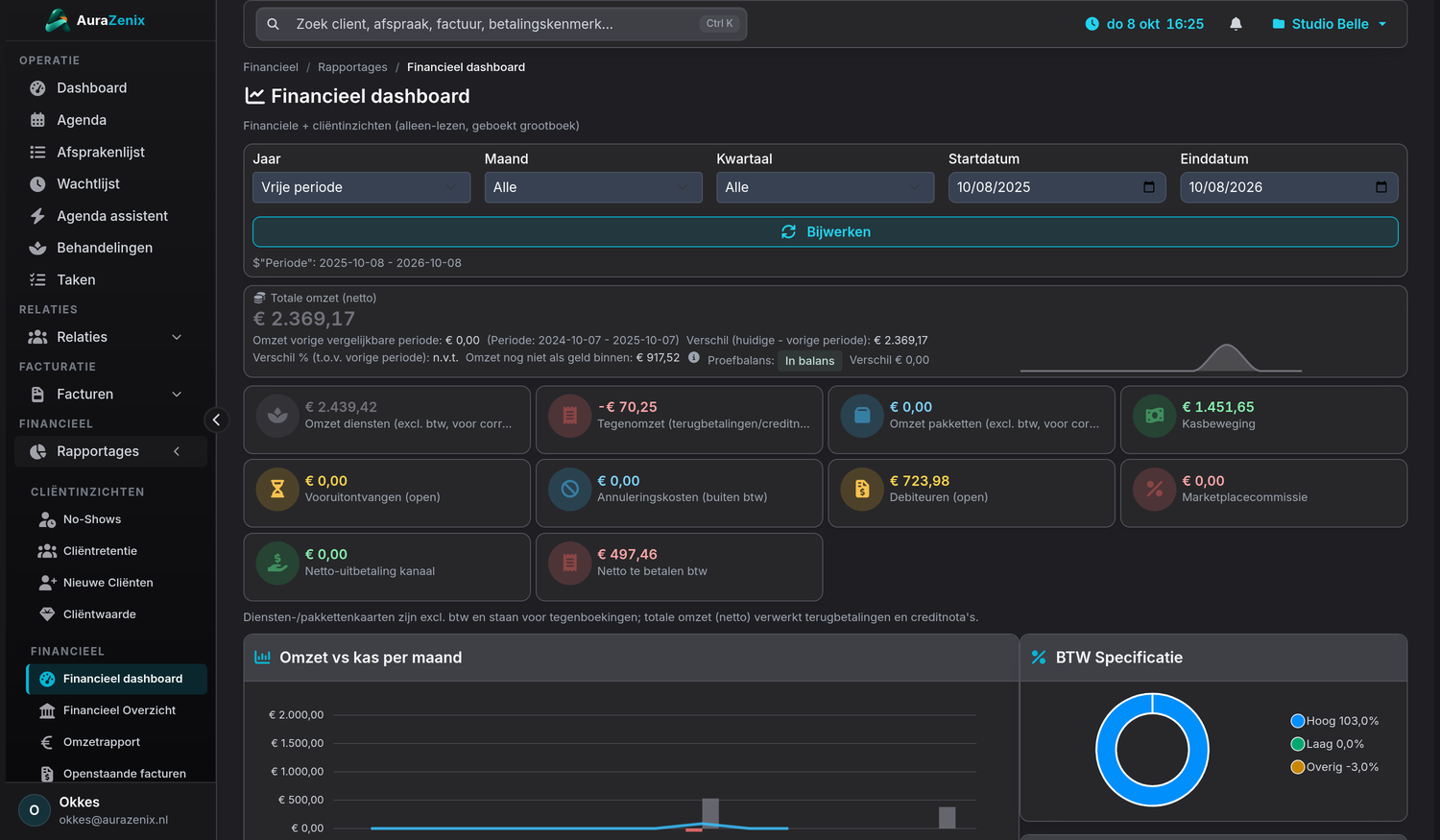The image size is (1440, 840).
Task: Open the Studio Belle location dropdown
Action: 1330,24
